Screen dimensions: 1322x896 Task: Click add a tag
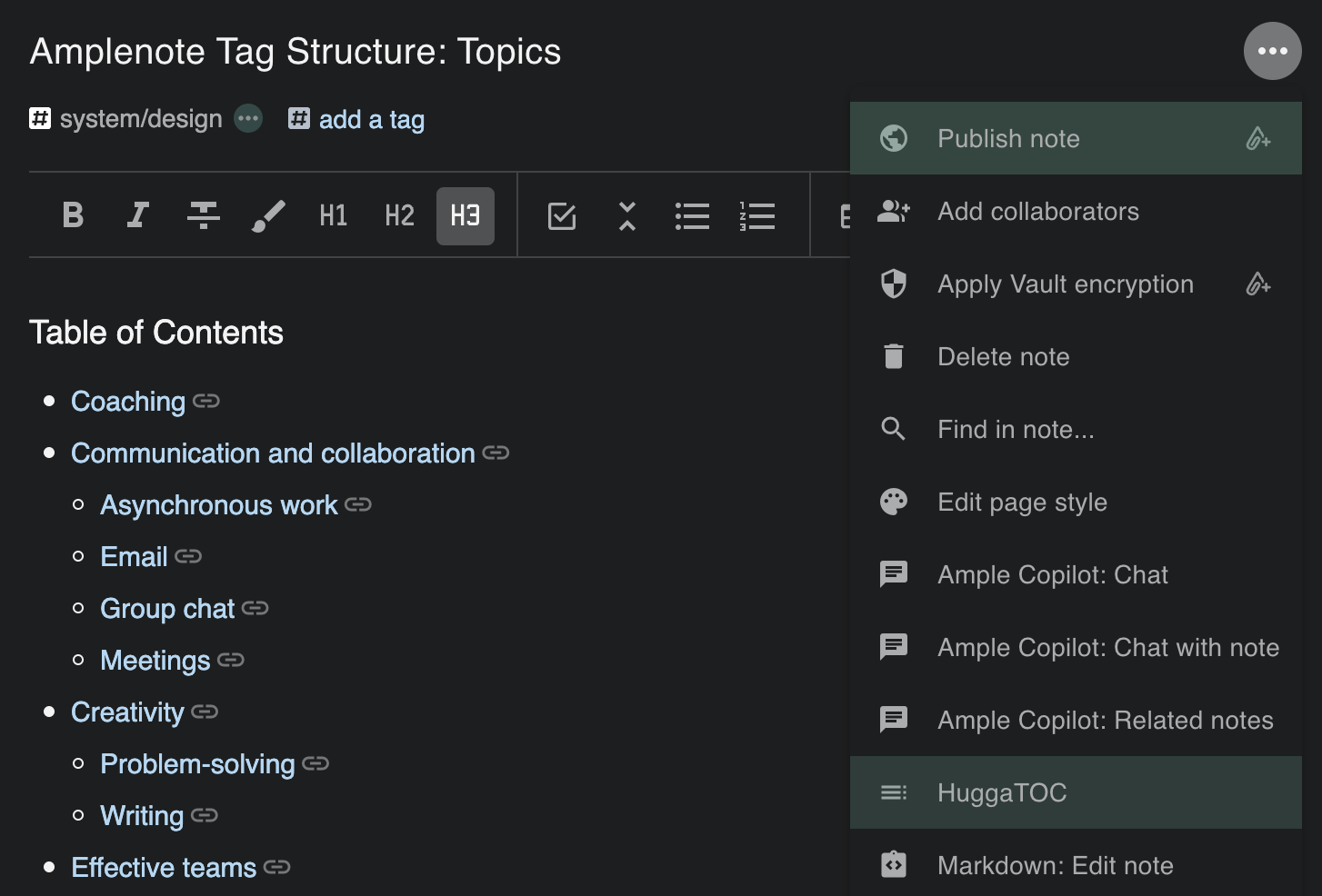[371, 119]
